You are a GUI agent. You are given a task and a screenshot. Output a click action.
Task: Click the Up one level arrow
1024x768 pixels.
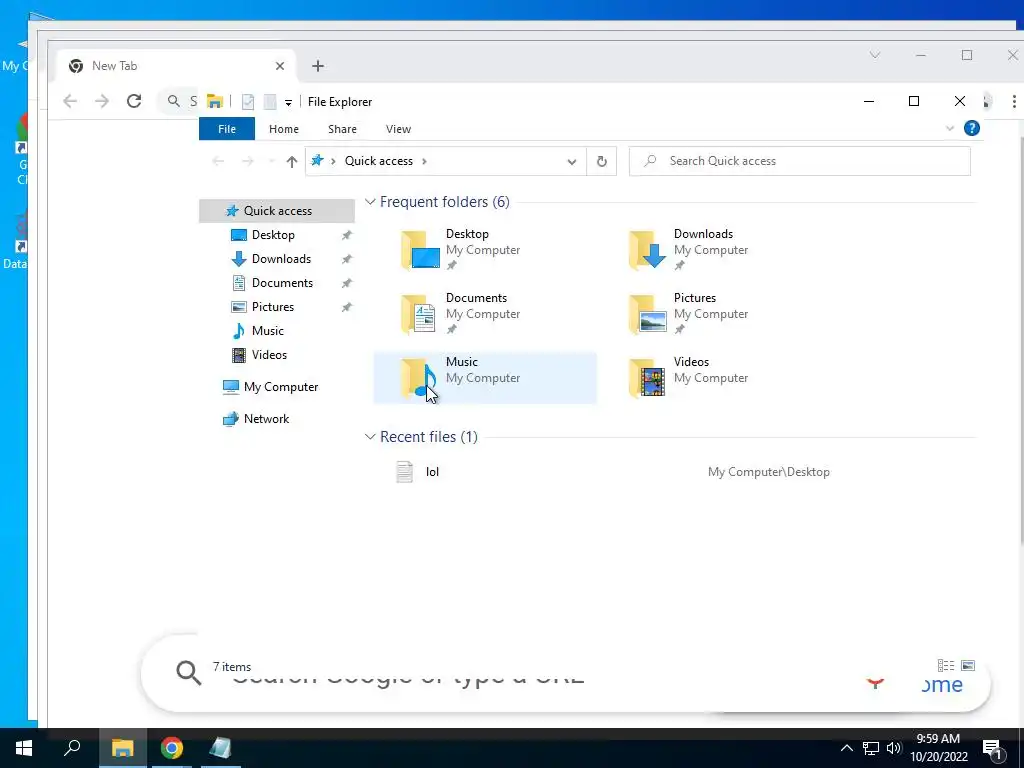292,161
